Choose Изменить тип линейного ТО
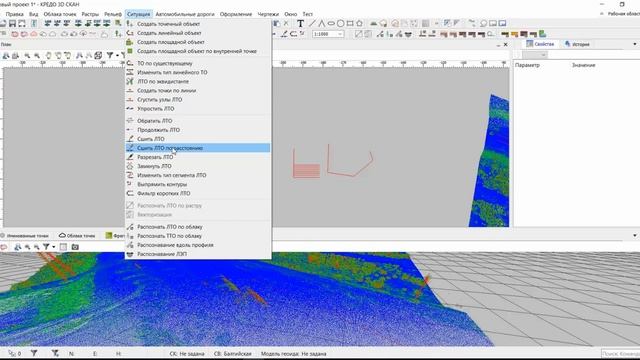The height and width of the screenshot is (360, 640). point(198,72)
